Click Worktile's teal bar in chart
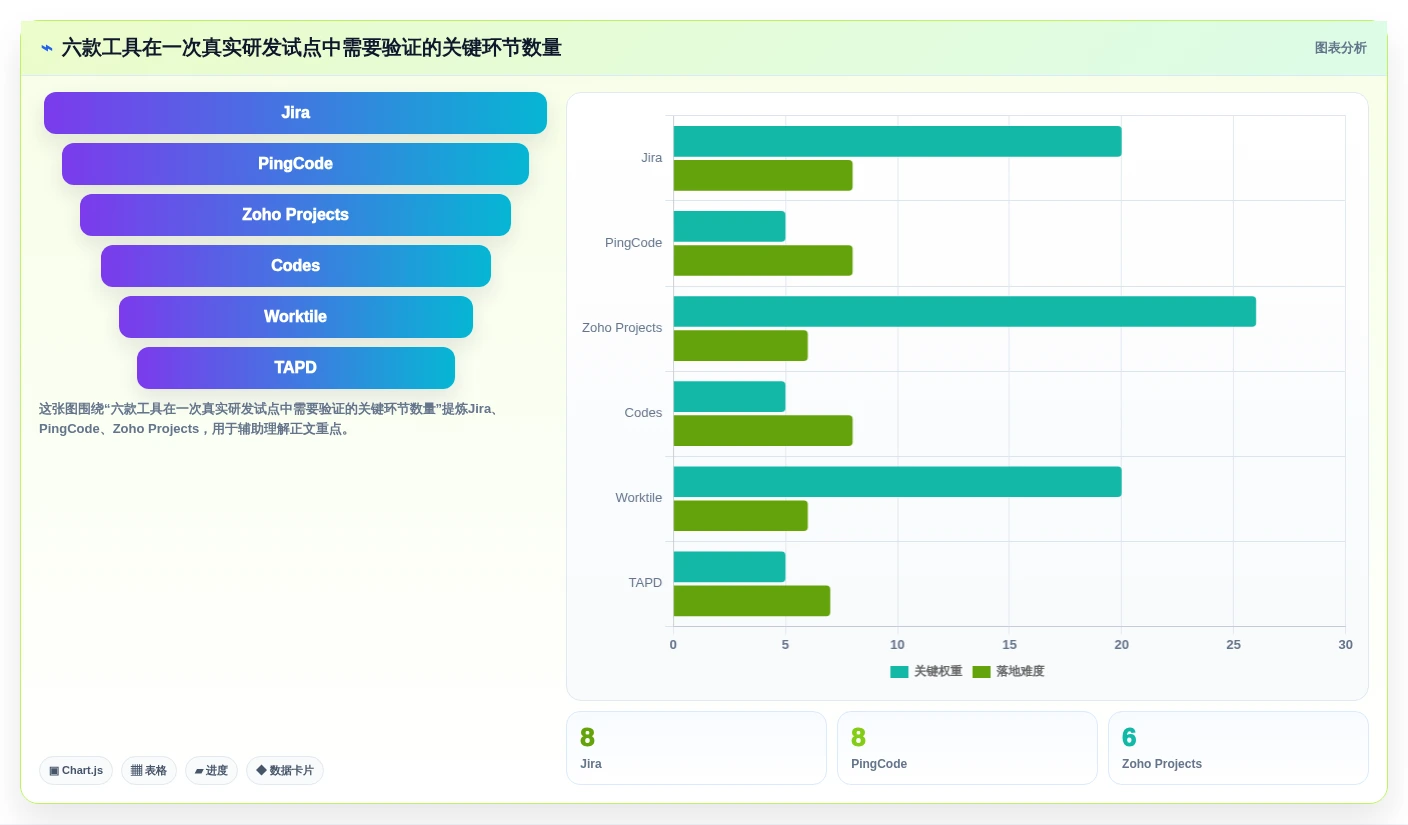 click(x=897, y=481)
